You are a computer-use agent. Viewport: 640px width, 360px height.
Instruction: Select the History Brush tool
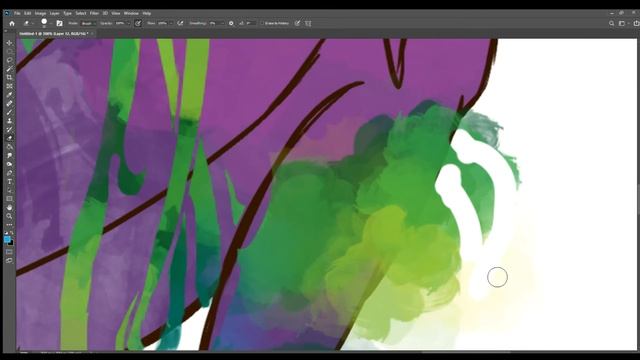(9, 129)
